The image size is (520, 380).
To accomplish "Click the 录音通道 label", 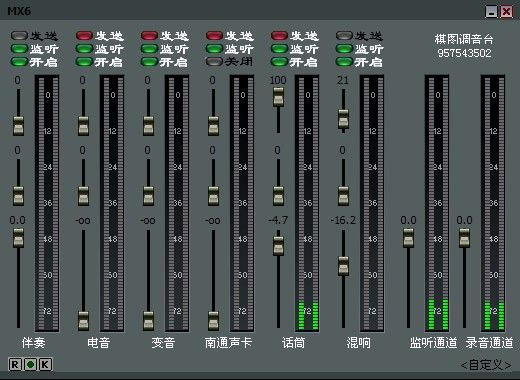I will (x=489, y=342).
